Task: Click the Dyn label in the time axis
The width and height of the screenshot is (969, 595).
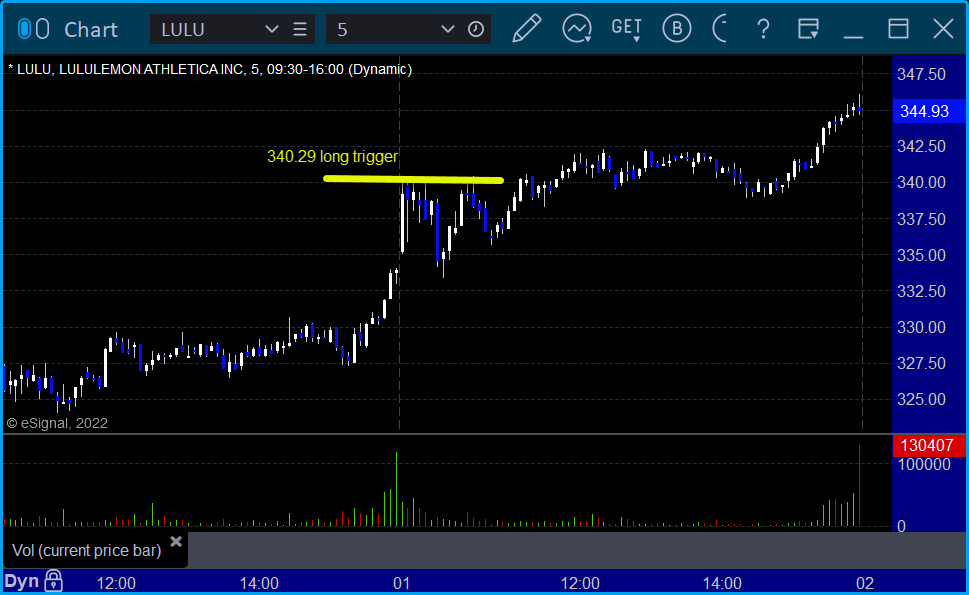Action: pos(22,581)
